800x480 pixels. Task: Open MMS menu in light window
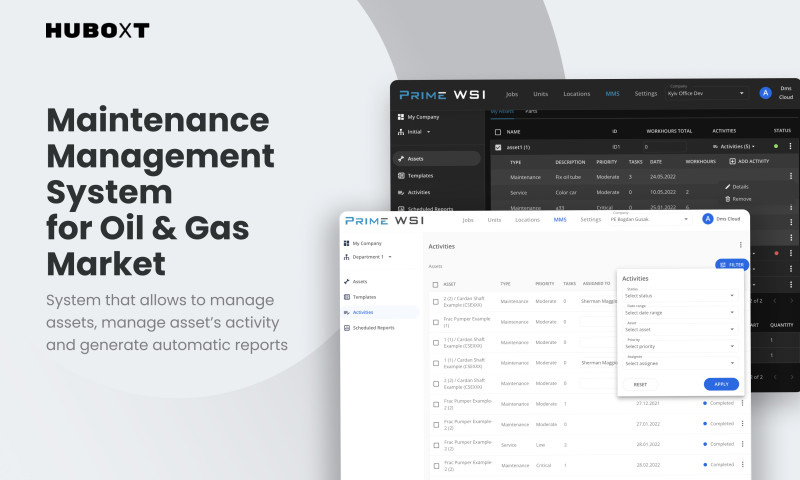click(560, 220)
